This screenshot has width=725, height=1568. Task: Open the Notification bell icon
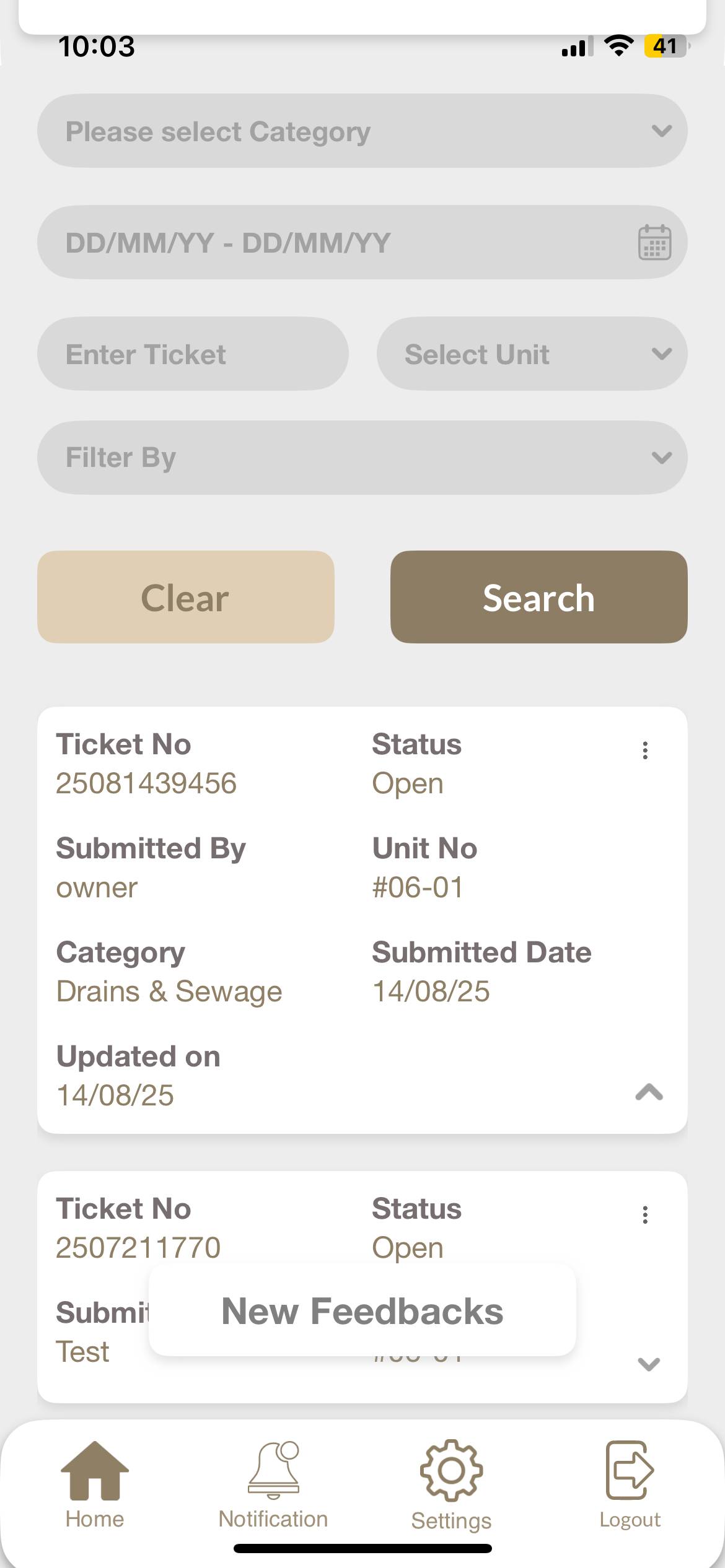click(x=273, y=1471)
